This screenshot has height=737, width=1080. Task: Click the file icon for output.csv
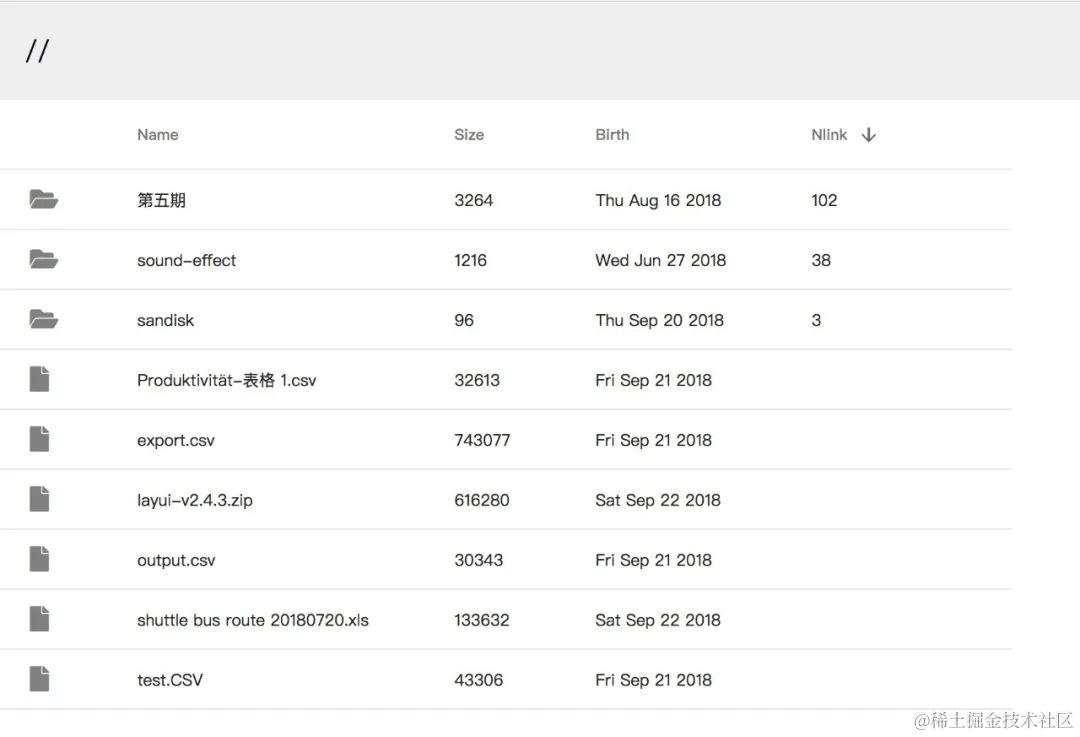pos(39,559)
